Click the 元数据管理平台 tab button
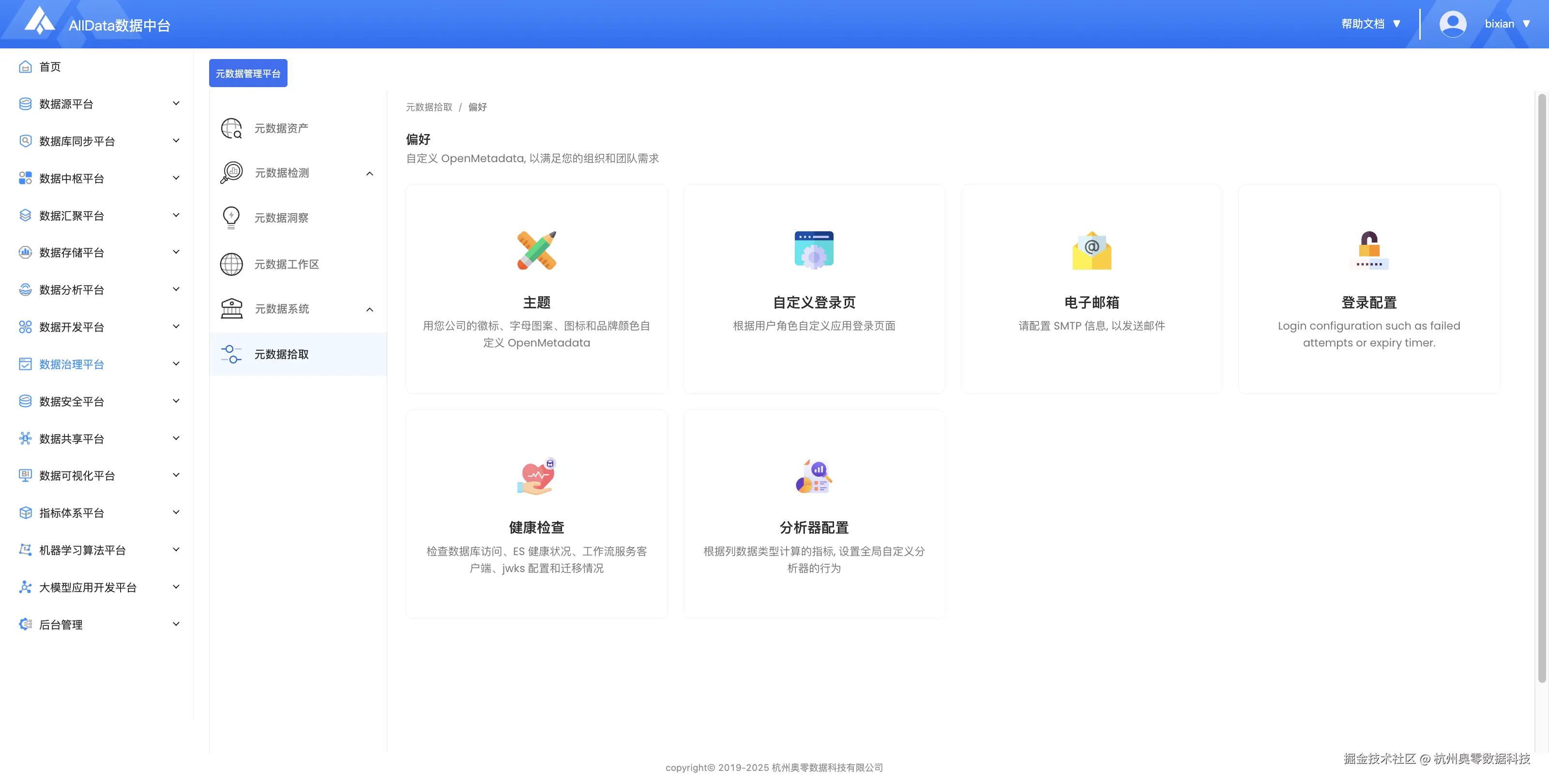Screen dimensions: 1549x784 [x=248, y=74]
